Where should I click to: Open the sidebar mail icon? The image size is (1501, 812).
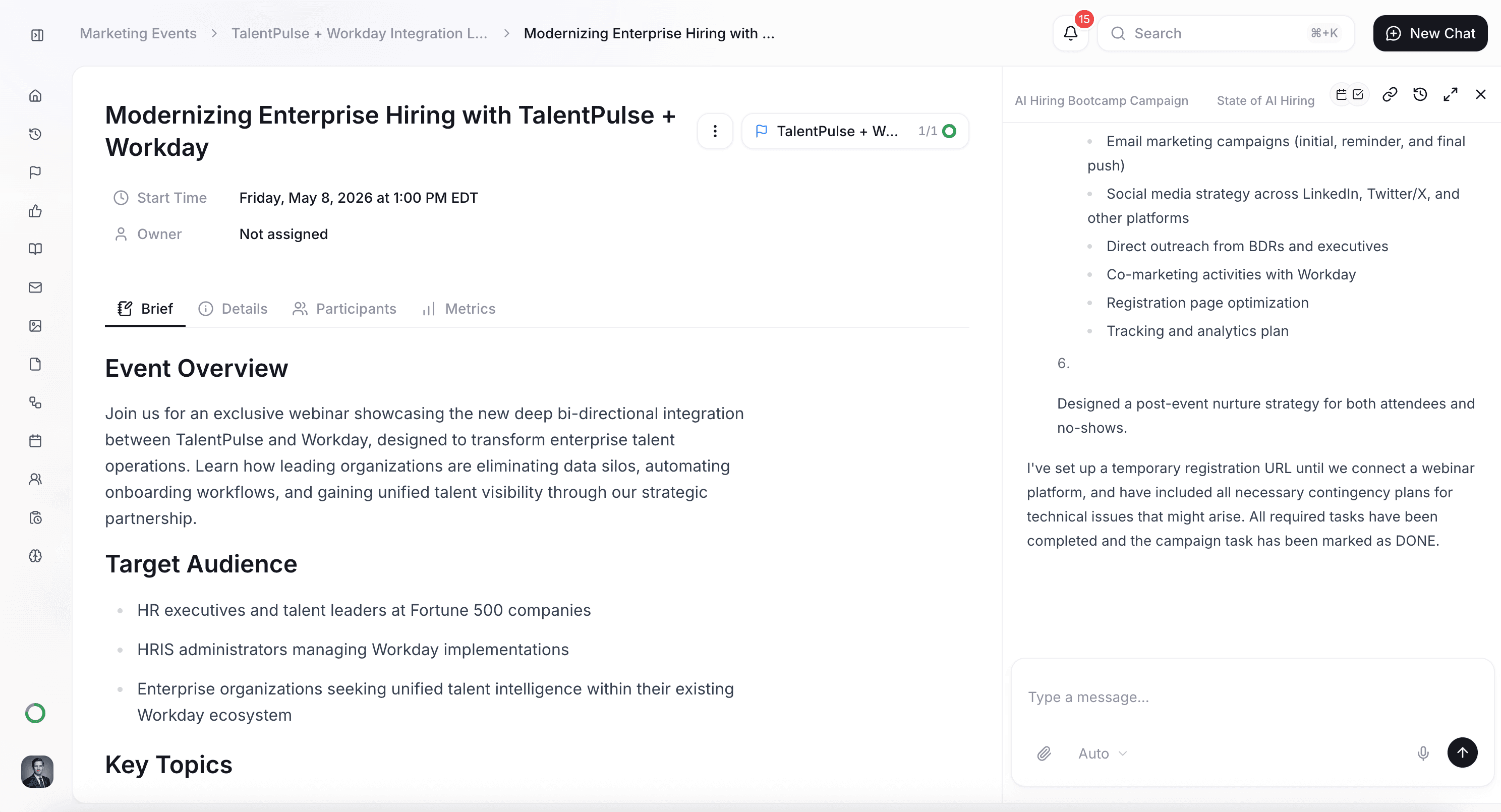(x=35, y=287)
